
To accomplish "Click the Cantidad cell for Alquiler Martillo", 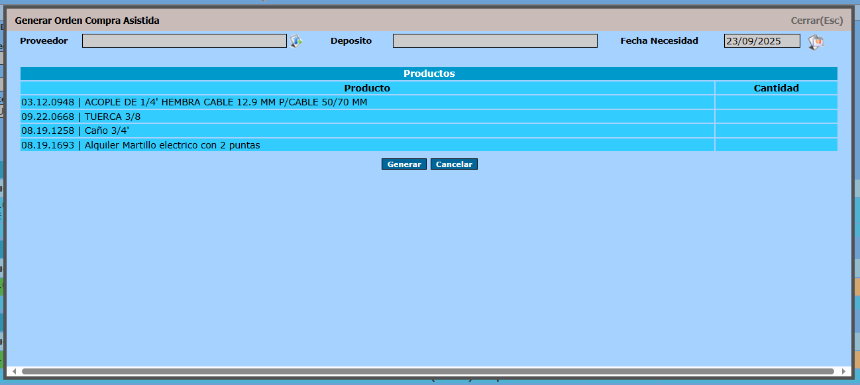I will (x=776, y=145).
